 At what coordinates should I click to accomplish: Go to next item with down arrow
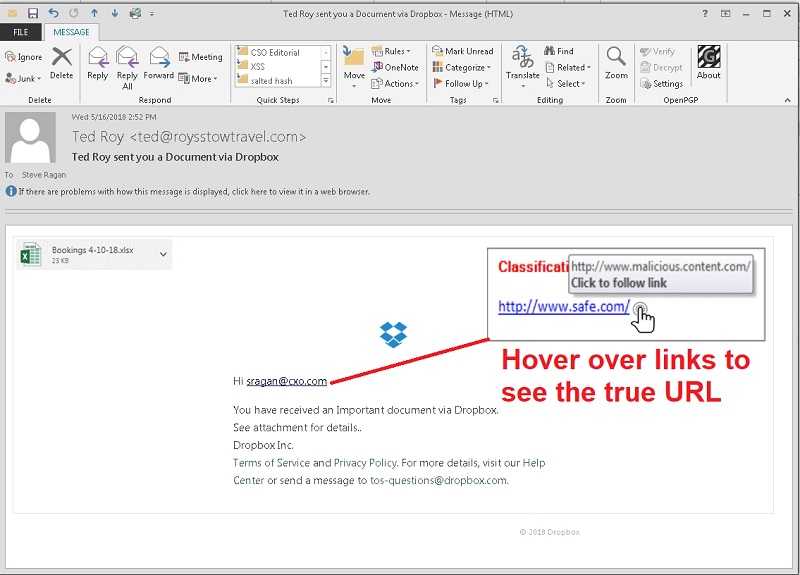click(x=114, y=14)
